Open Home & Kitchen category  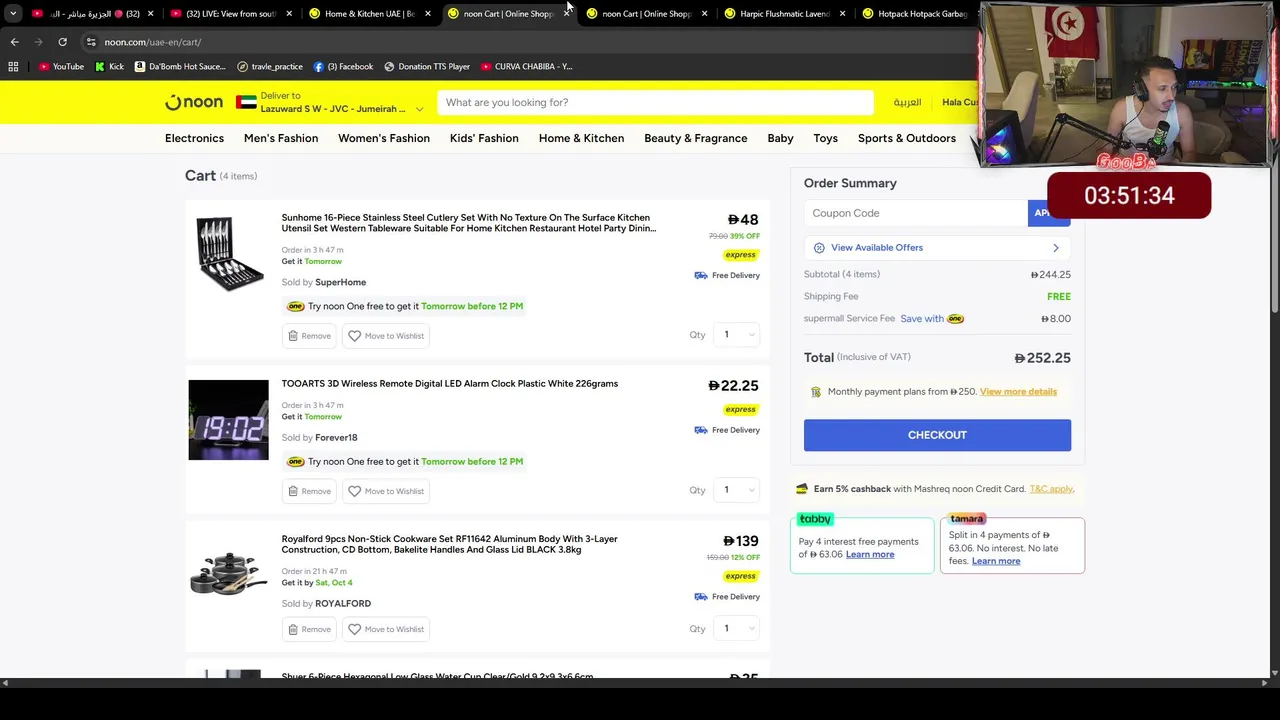(x=581, y=138)
